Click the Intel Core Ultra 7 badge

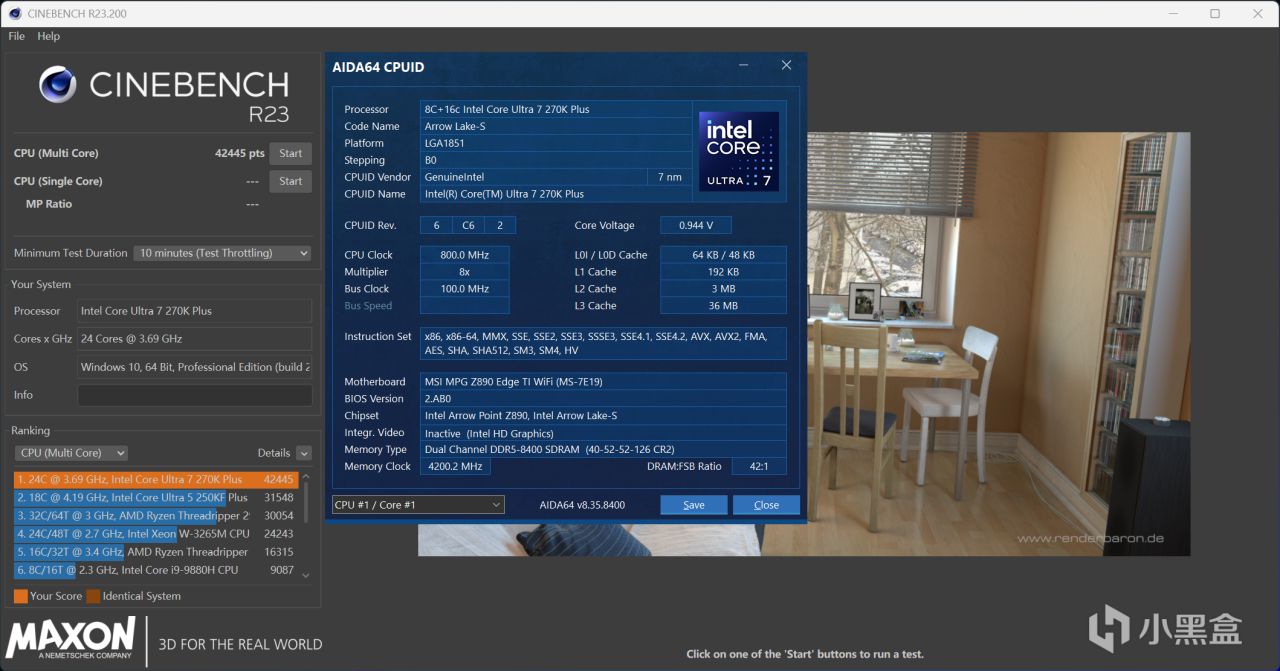click(x=739, y=151)
